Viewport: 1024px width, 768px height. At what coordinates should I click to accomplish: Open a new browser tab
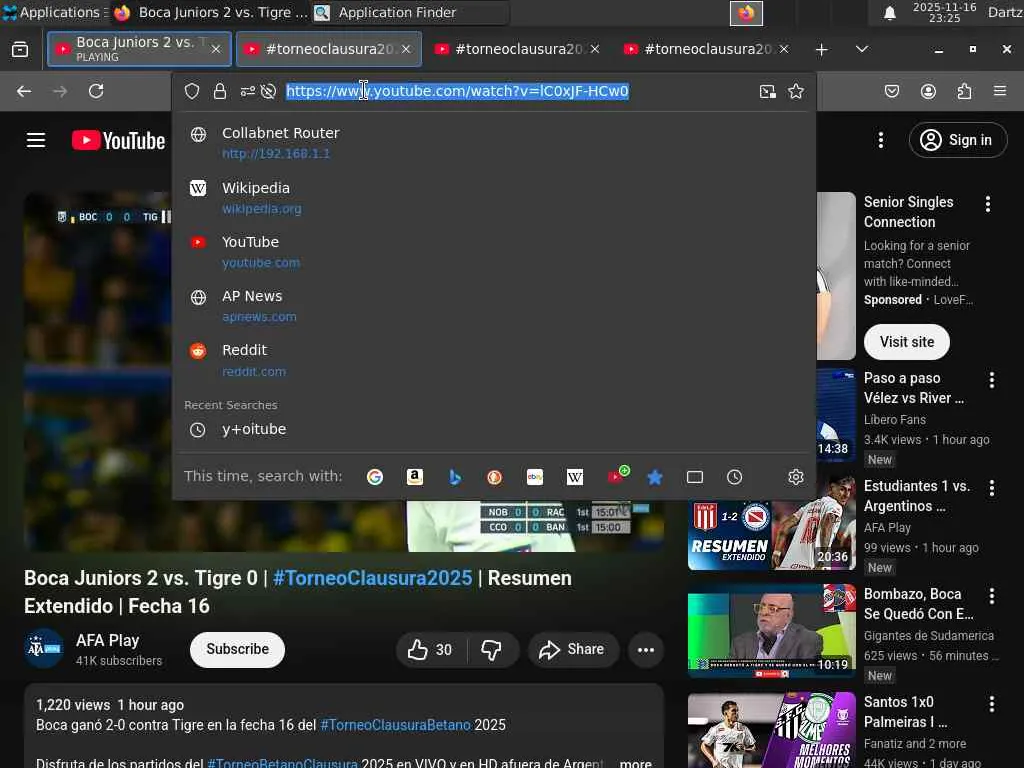[x=822, y=49]
